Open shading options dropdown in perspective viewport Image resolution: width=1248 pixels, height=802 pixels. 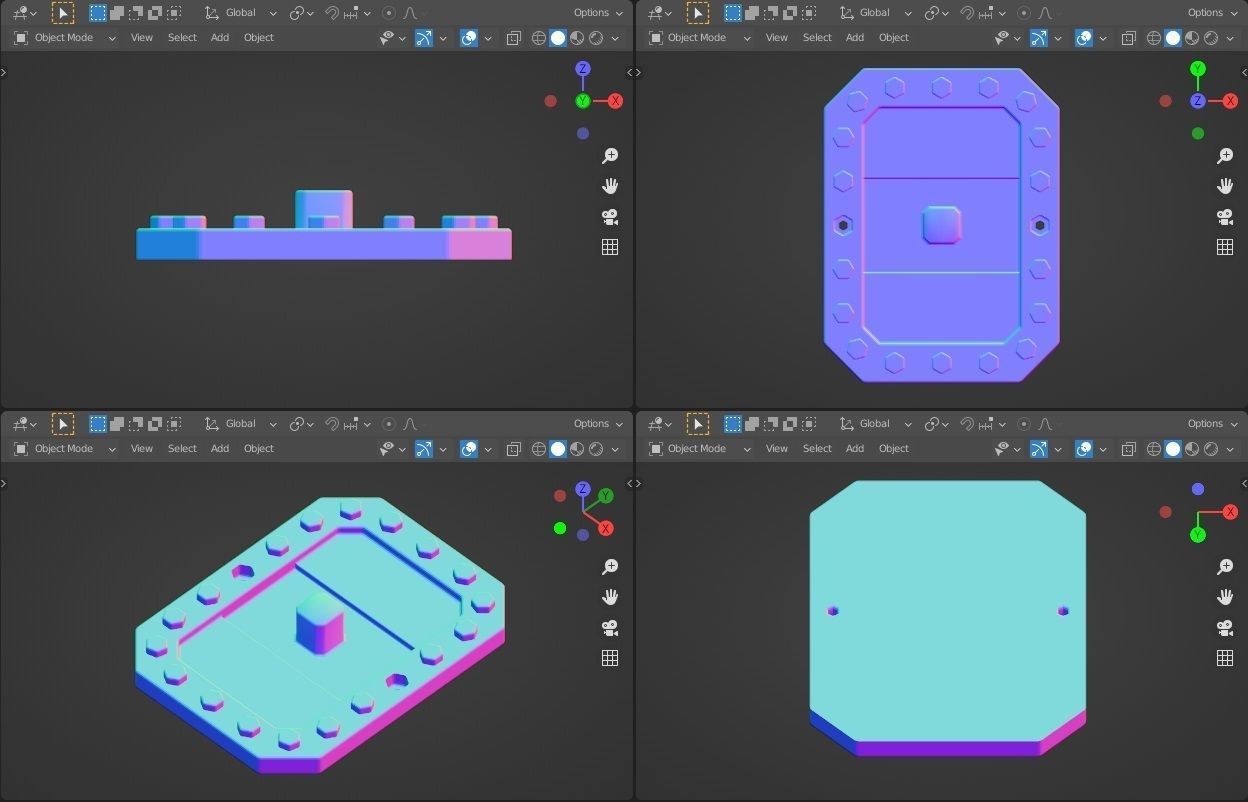[x=615, y=449]
